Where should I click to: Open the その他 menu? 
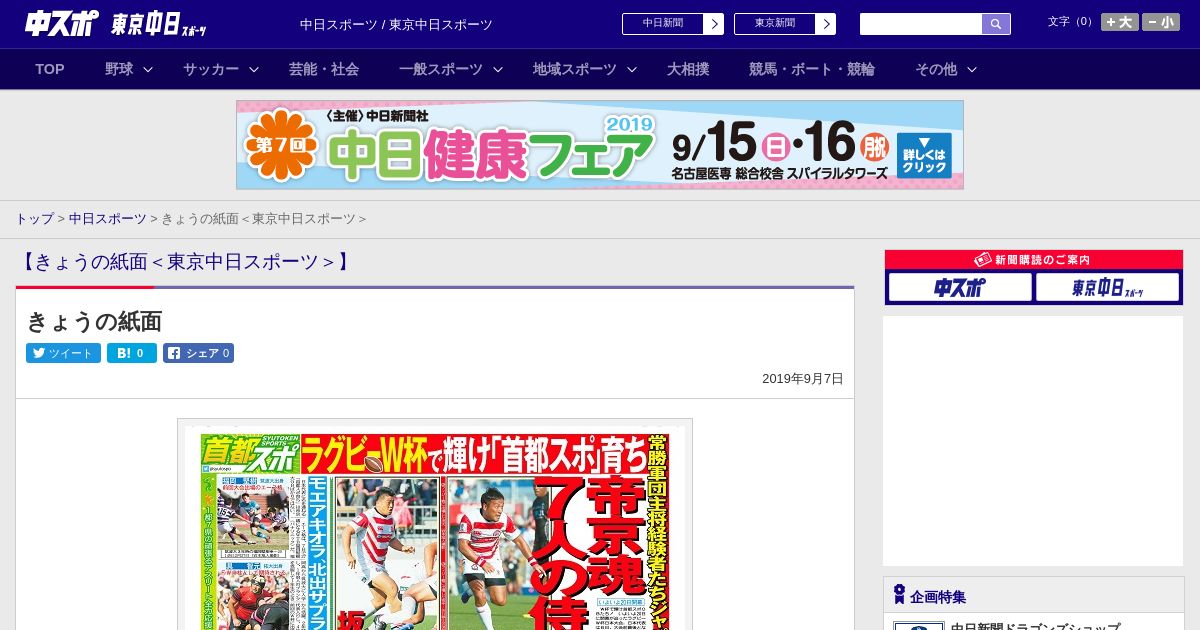936,69
